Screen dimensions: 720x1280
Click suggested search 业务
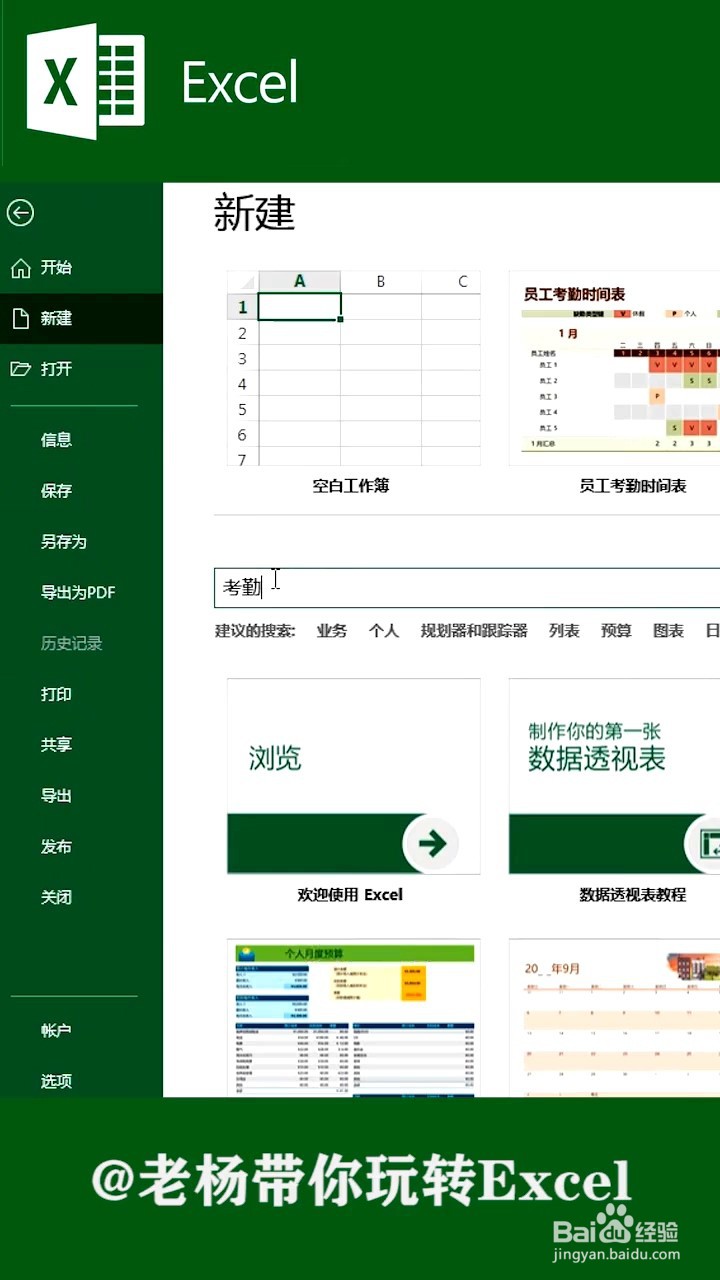(332, 631)
